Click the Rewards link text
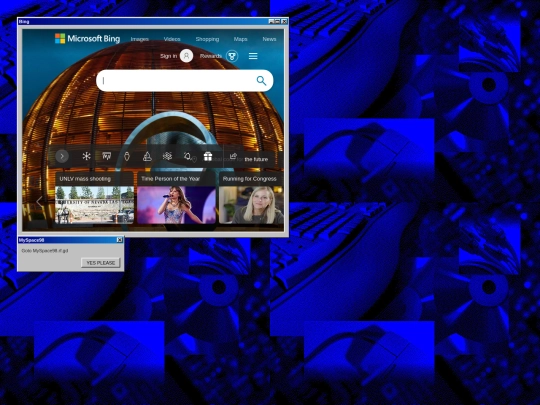 (211, 56)
